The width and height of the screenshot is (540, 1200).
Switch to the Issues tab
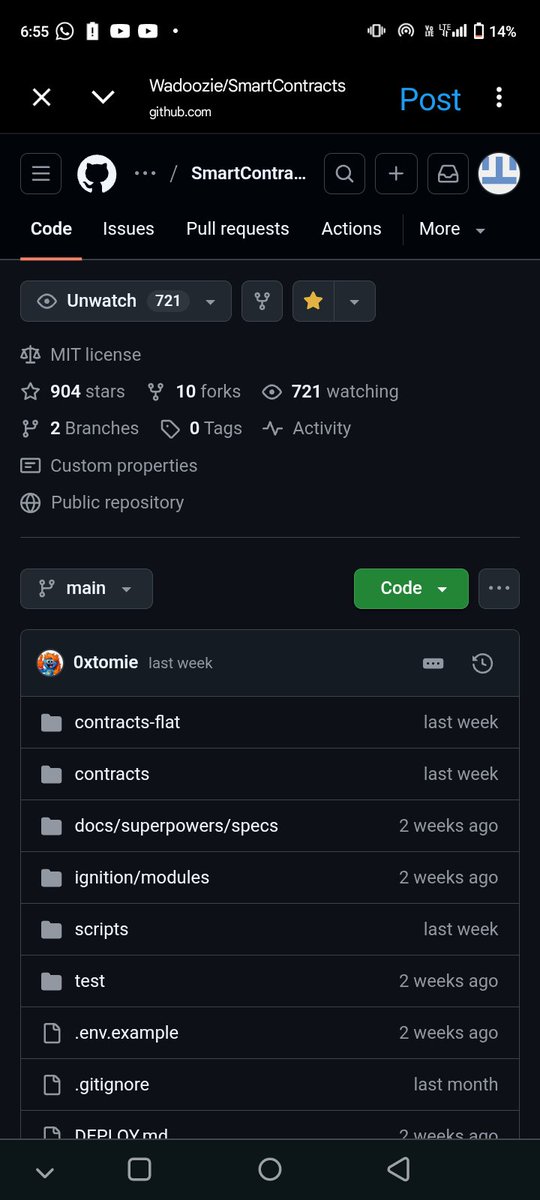coord(128,229)
